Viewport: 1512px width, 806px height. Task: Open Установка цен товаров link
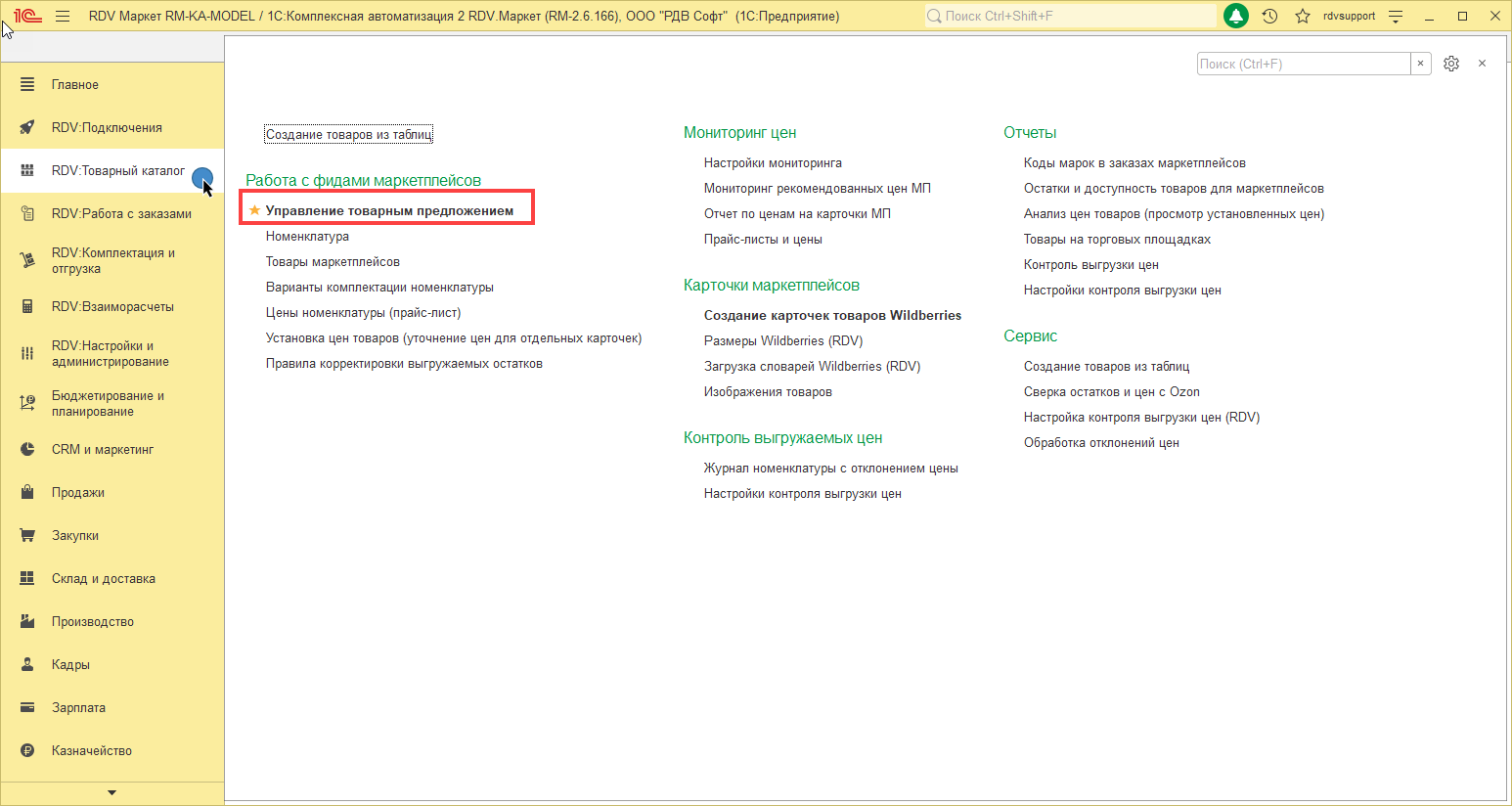click(x=454, y=338)
